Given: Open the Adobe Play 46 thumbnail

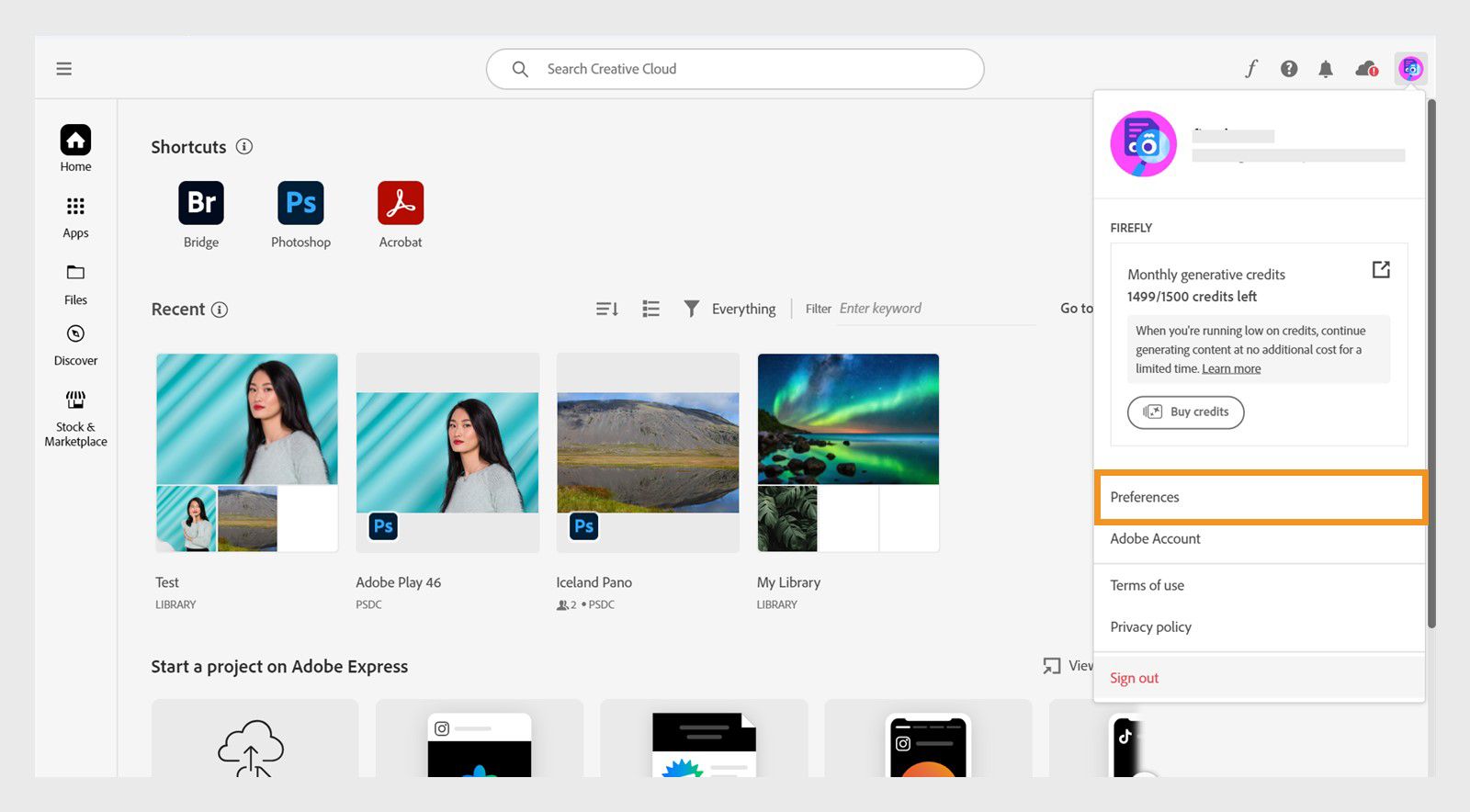Looking at the screenshot, I should pos(447,453).
